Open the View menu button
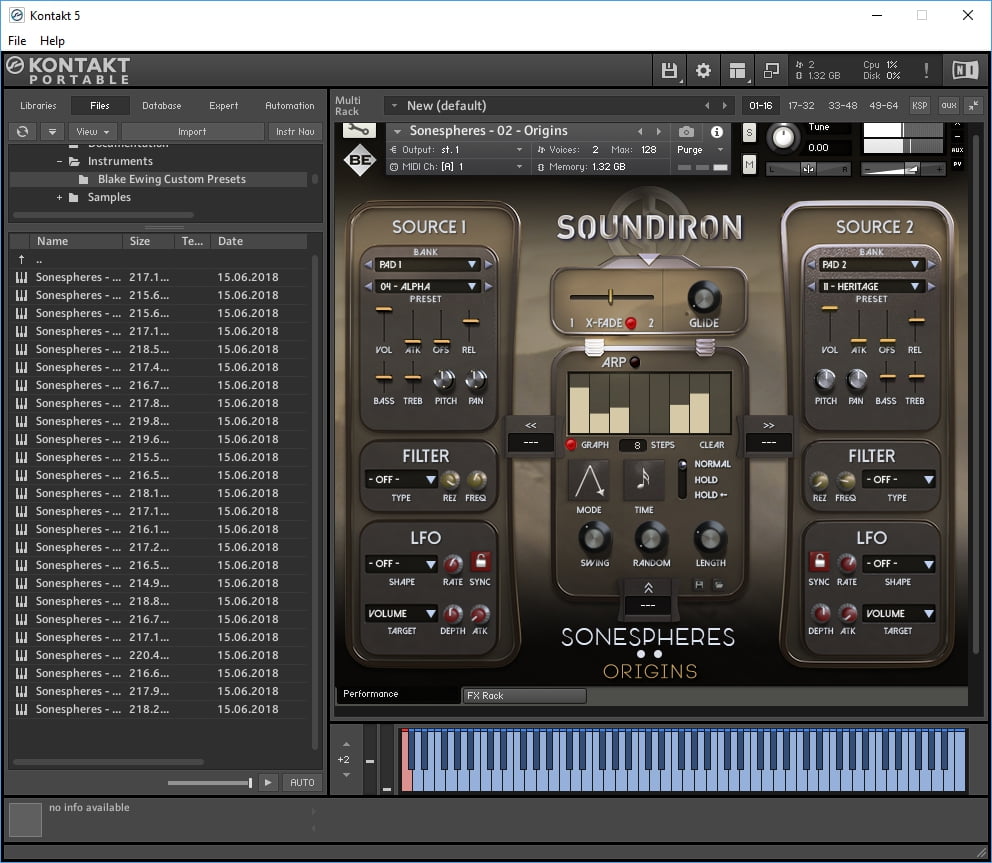 (x=92, y=132)
